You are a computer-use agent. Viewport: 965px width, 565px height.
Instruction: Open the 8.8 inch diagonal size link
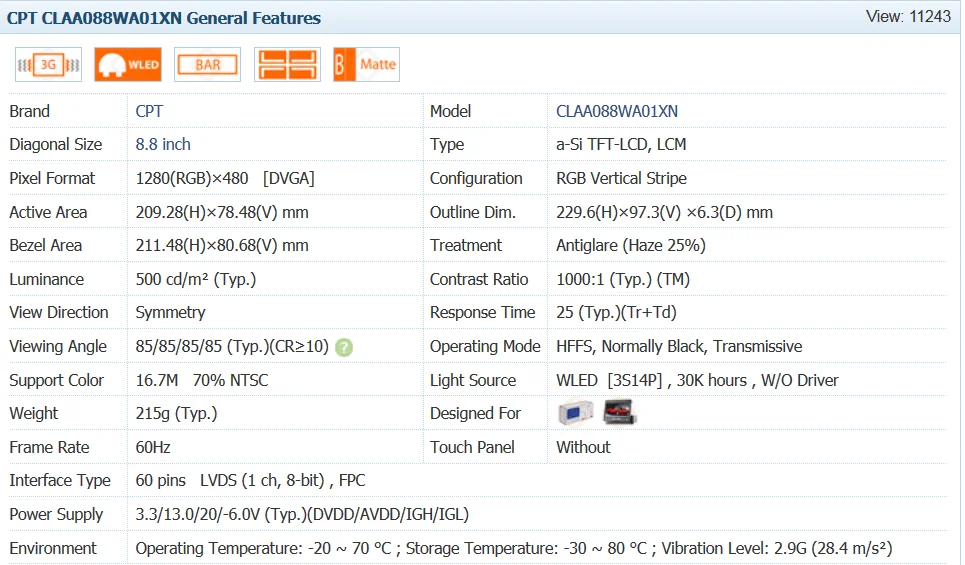click(x=163, y=145)
